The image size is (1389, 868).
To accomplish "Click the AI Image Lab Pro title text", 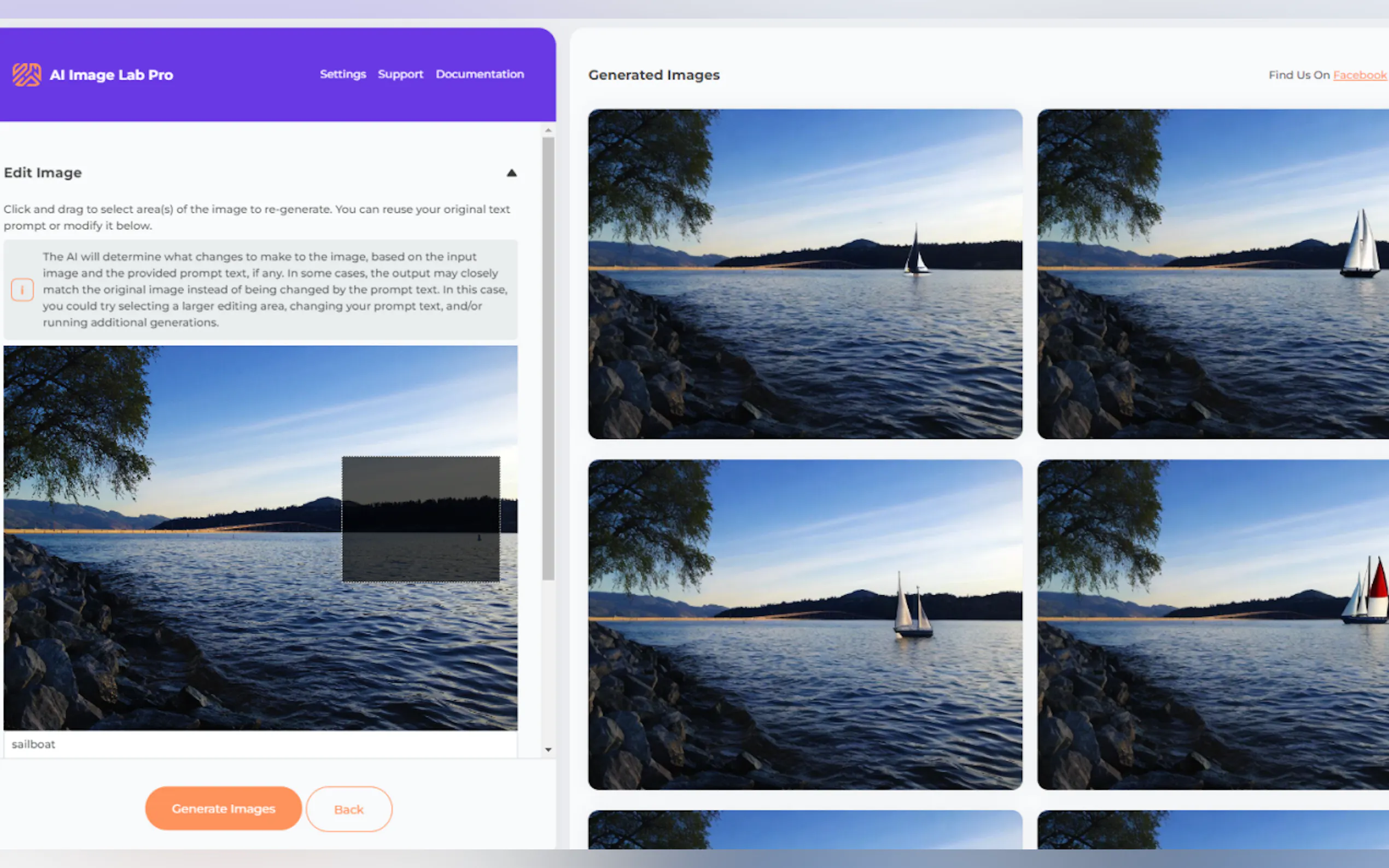I will [112, 75].
